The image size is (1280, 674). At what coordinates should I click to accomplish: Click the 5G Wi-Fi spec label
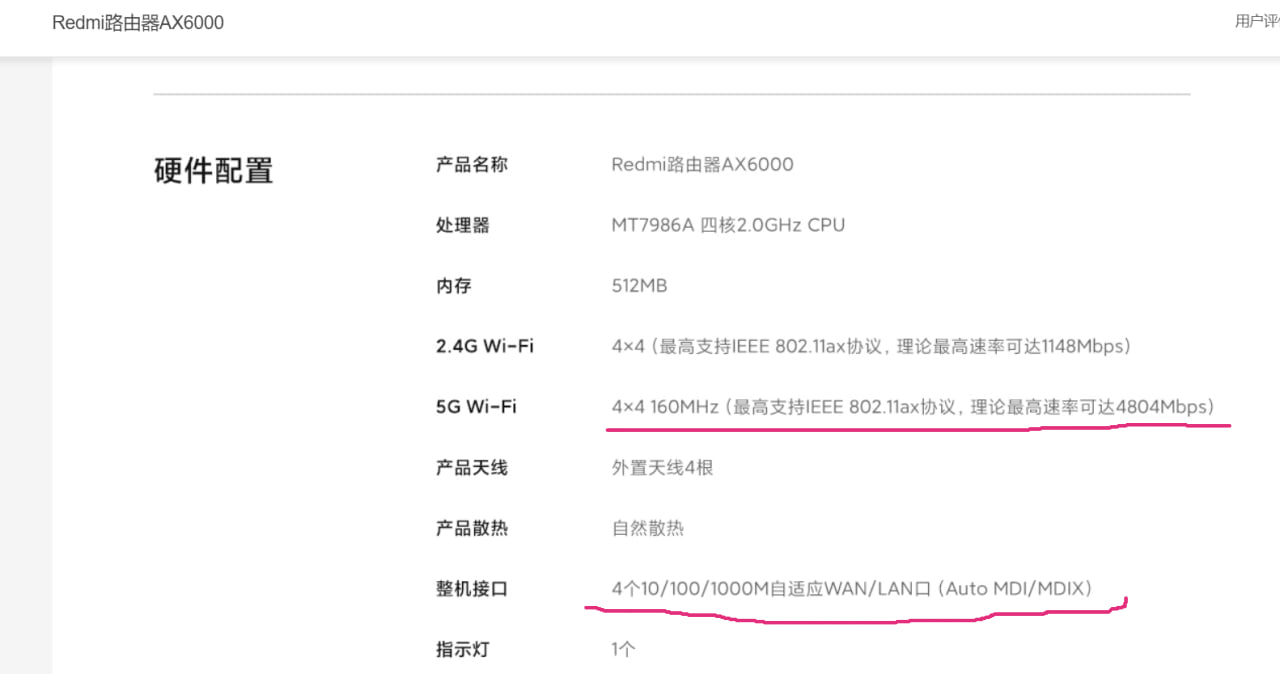click(x=476, y=407)
